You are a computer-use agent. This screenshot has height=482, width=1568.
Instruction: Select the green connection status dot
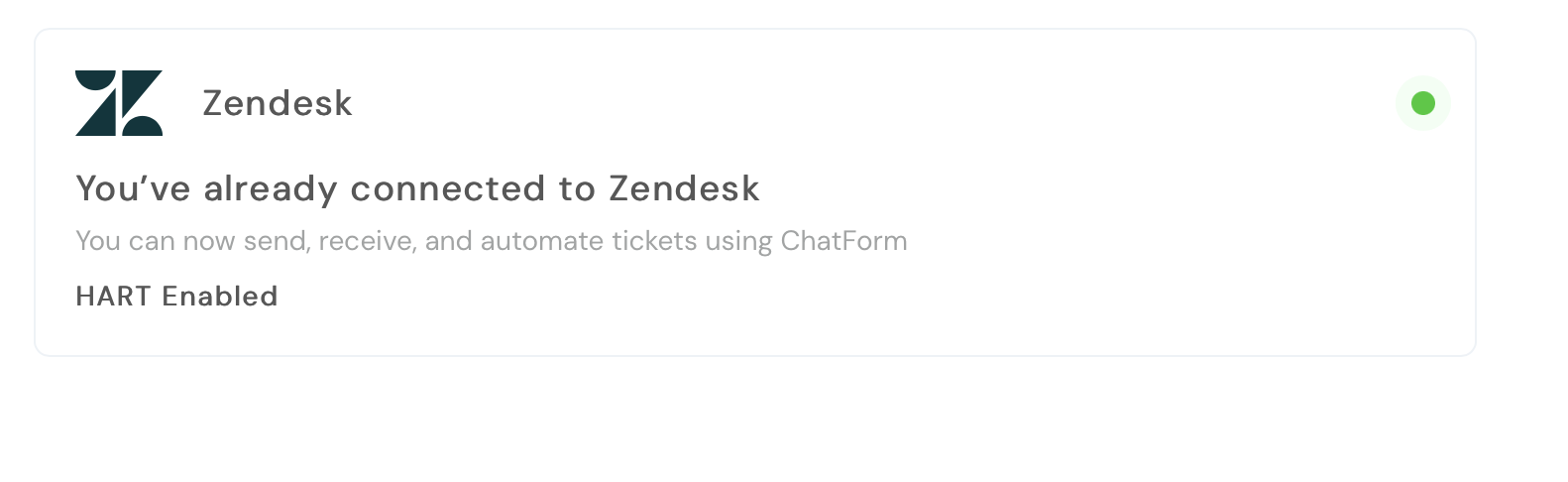(1422, 103)
